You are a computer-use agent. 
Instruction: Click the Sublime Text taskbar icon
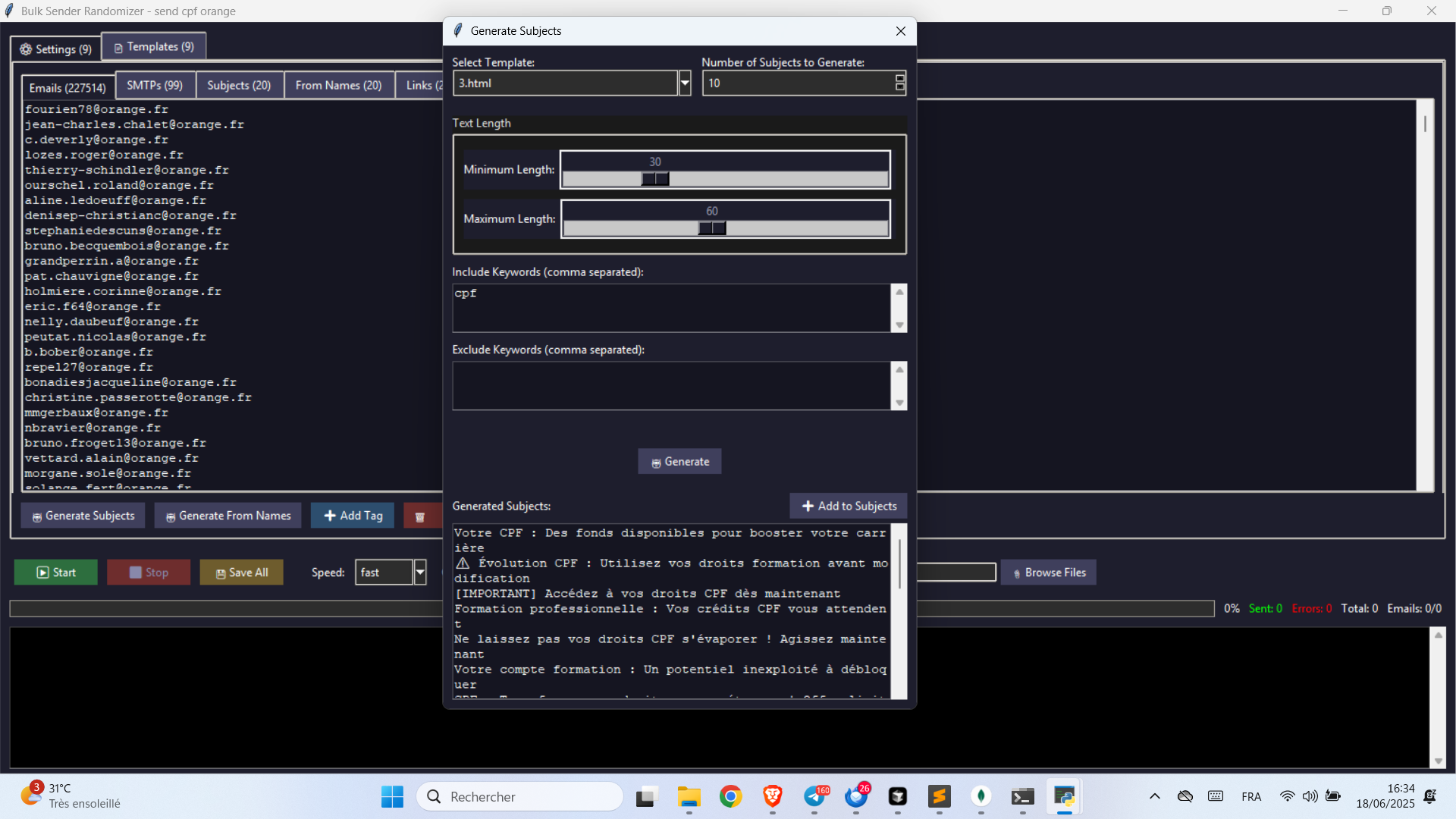(x=939, y=796)
